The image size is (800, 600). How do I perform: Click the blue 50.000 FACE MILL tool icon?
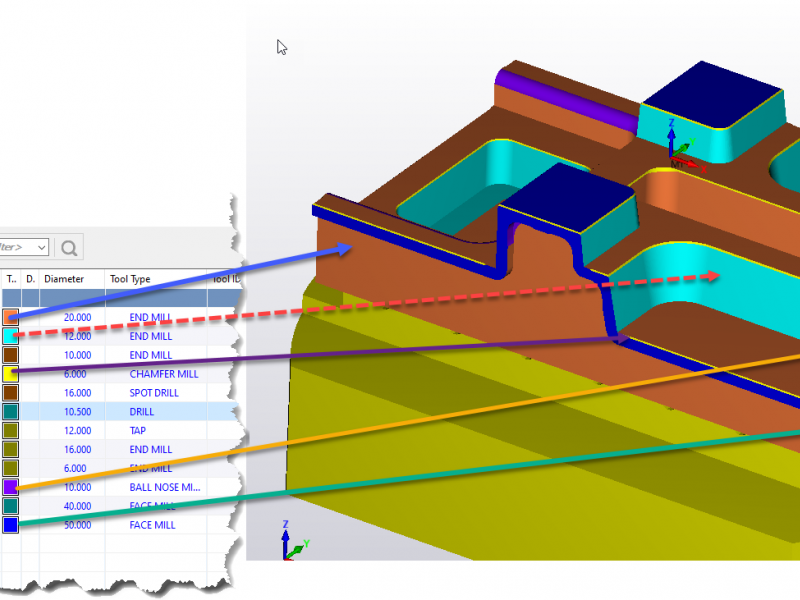point(12,525)
